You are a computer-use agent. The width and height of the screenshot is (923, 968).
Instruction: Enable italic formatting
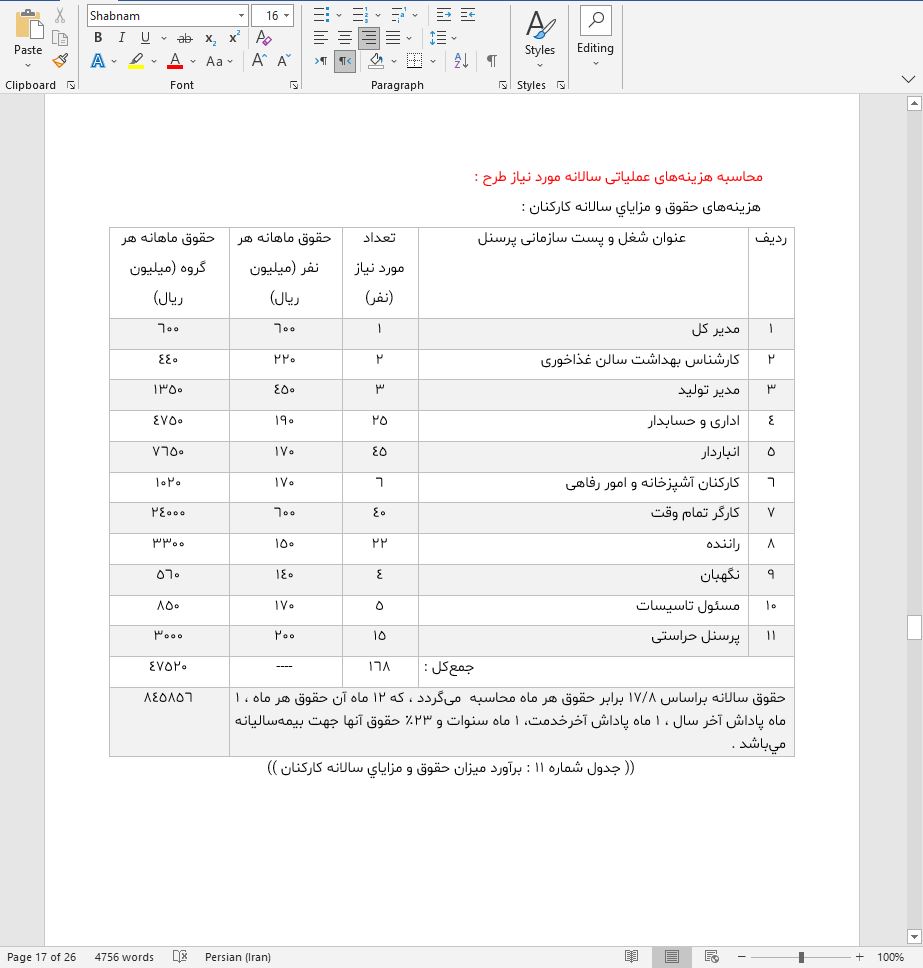pyautogui.click(x=123, y=37)
